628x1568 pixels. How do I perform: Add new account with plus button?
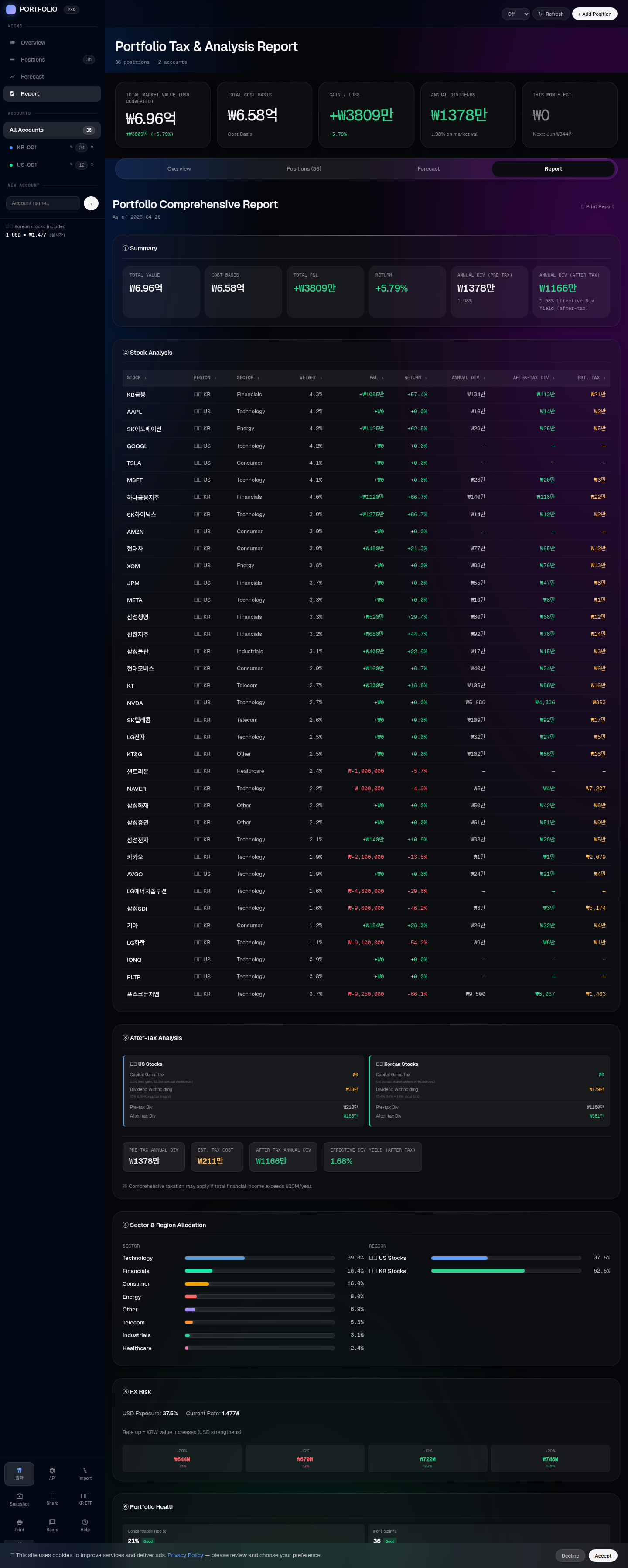91,203
